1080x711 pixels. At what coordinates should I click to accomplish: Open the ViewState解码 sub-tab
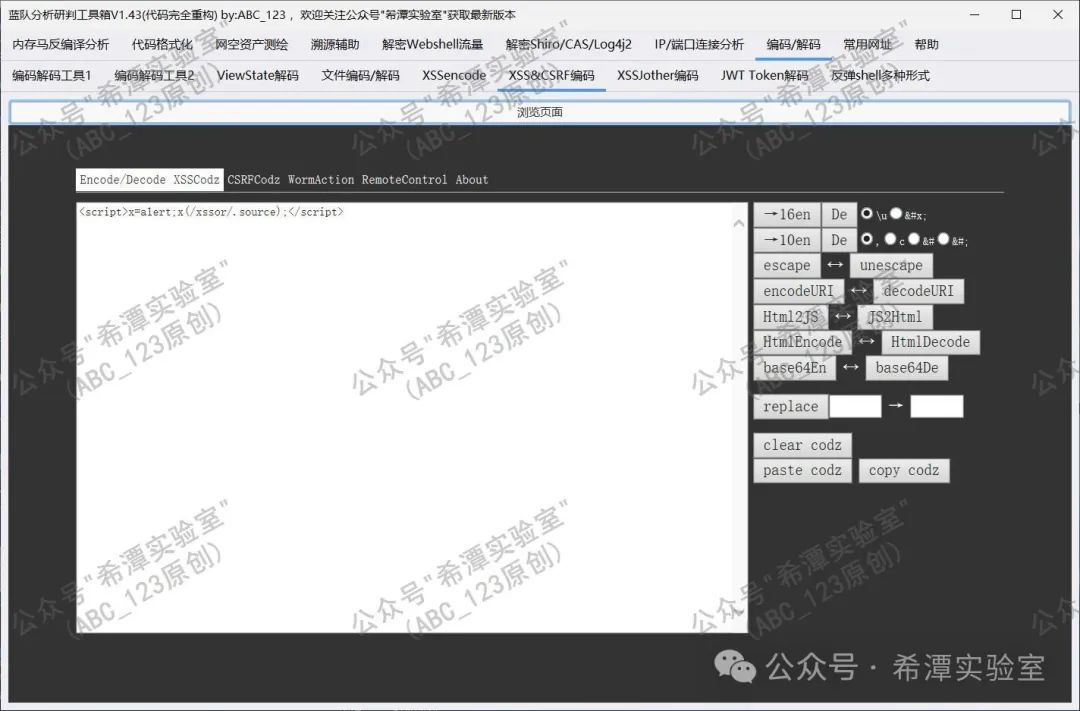[x=258, y=75]
